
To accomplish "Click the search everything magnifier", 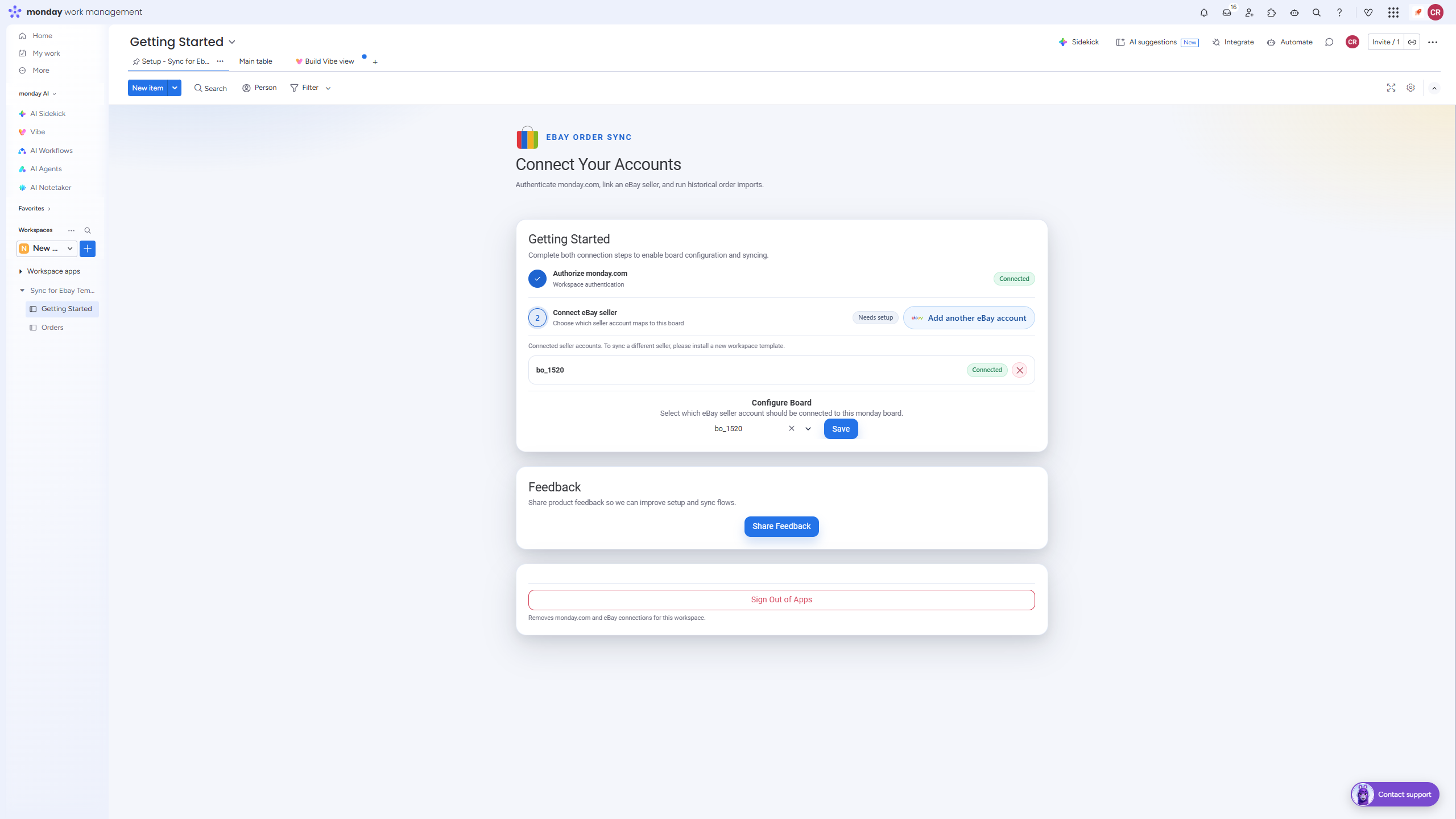I will pos(1316,13).
